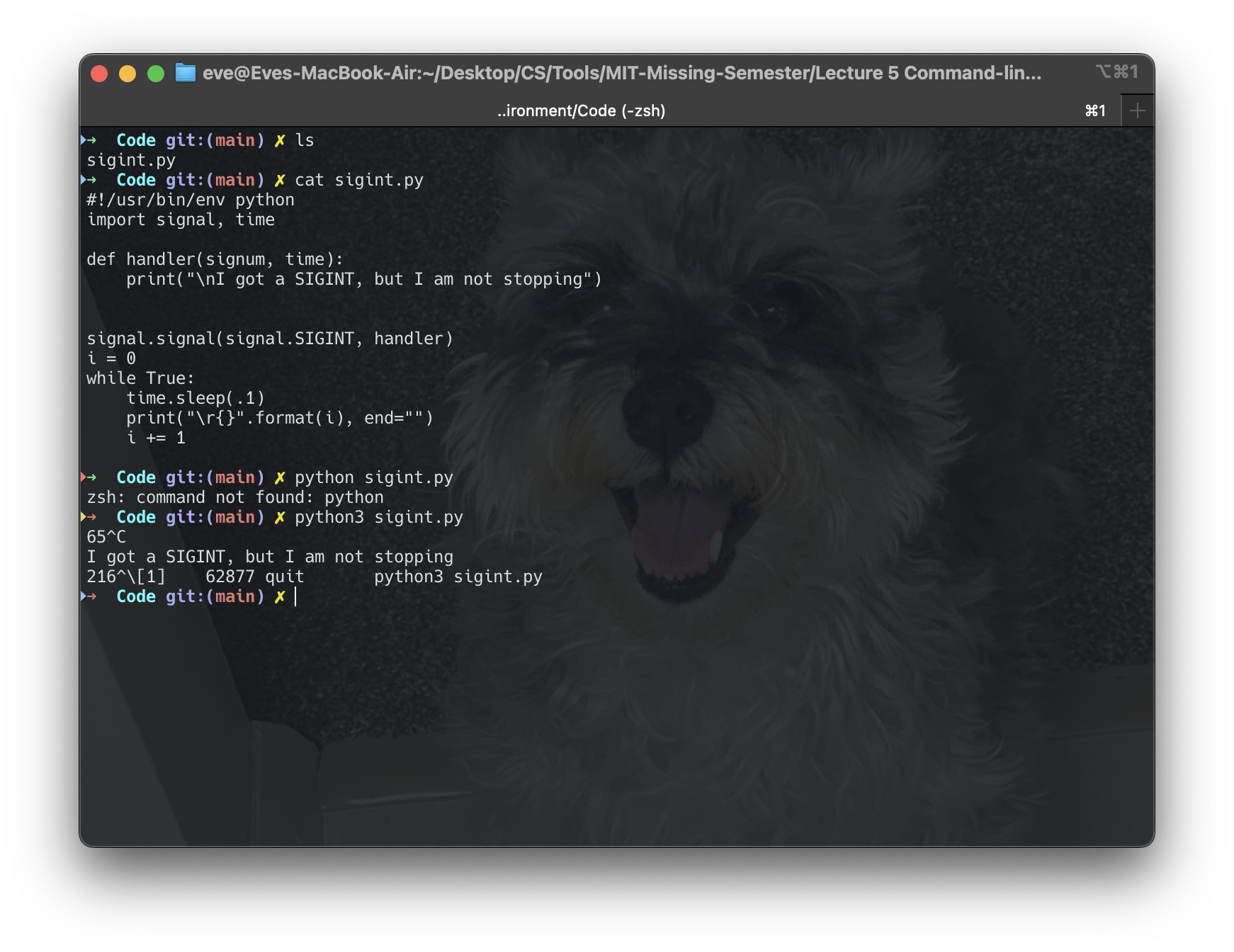
Task: Switch to the ..ironment/Code (-zsh) tab
Action: click(x=581, y=110)
